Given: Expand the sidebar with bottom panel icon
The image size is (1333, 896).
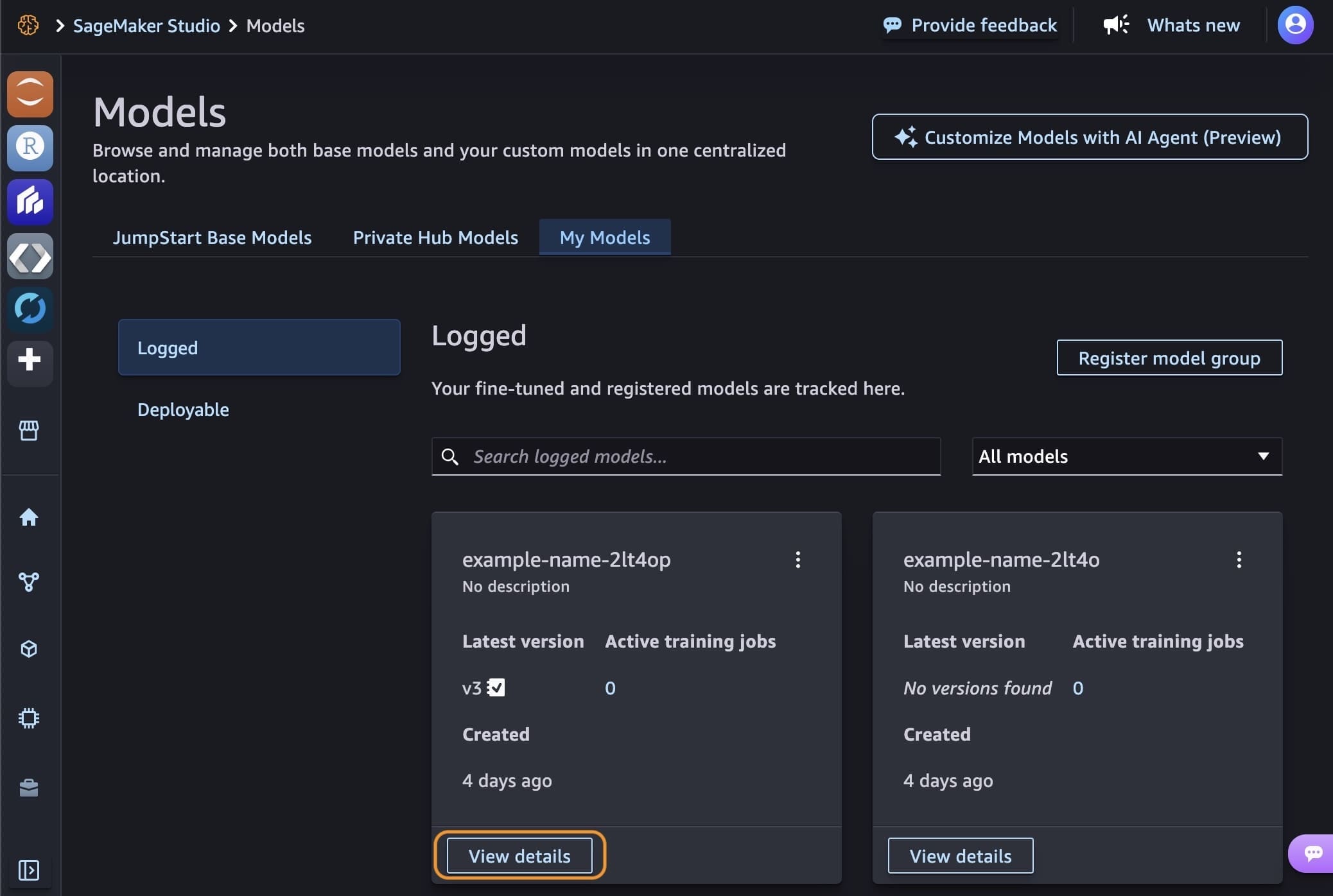Looking at the screenshot, I should [29, 870].
